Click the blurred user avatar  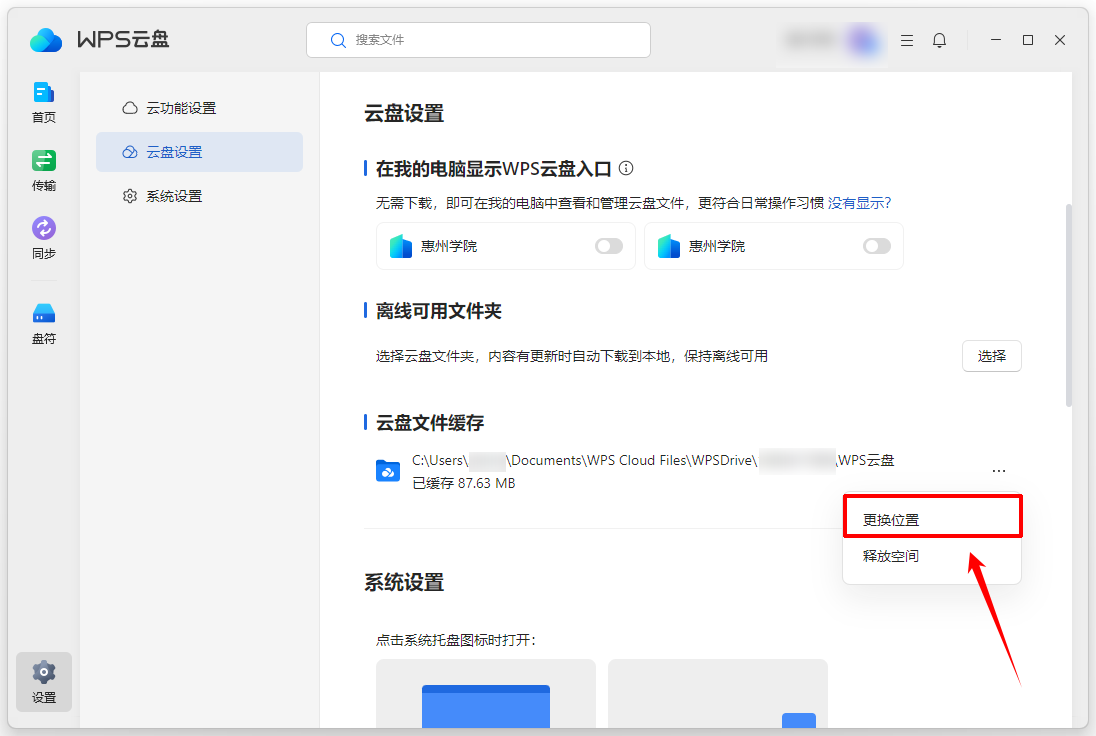[x=862, y=41]
